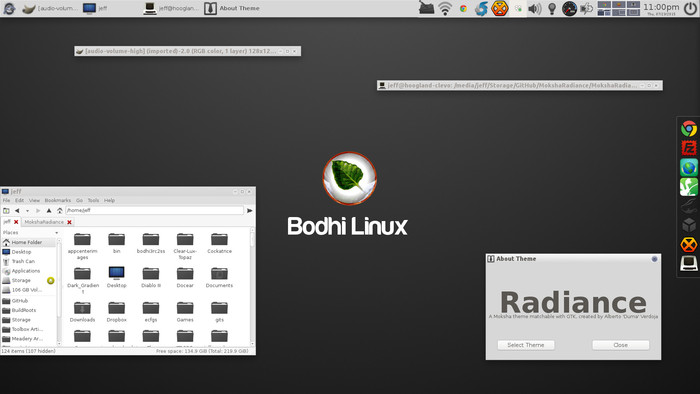This screenshot has width=700, height=394.
Task: Click the Close button in About Theme
Action: 621,345
